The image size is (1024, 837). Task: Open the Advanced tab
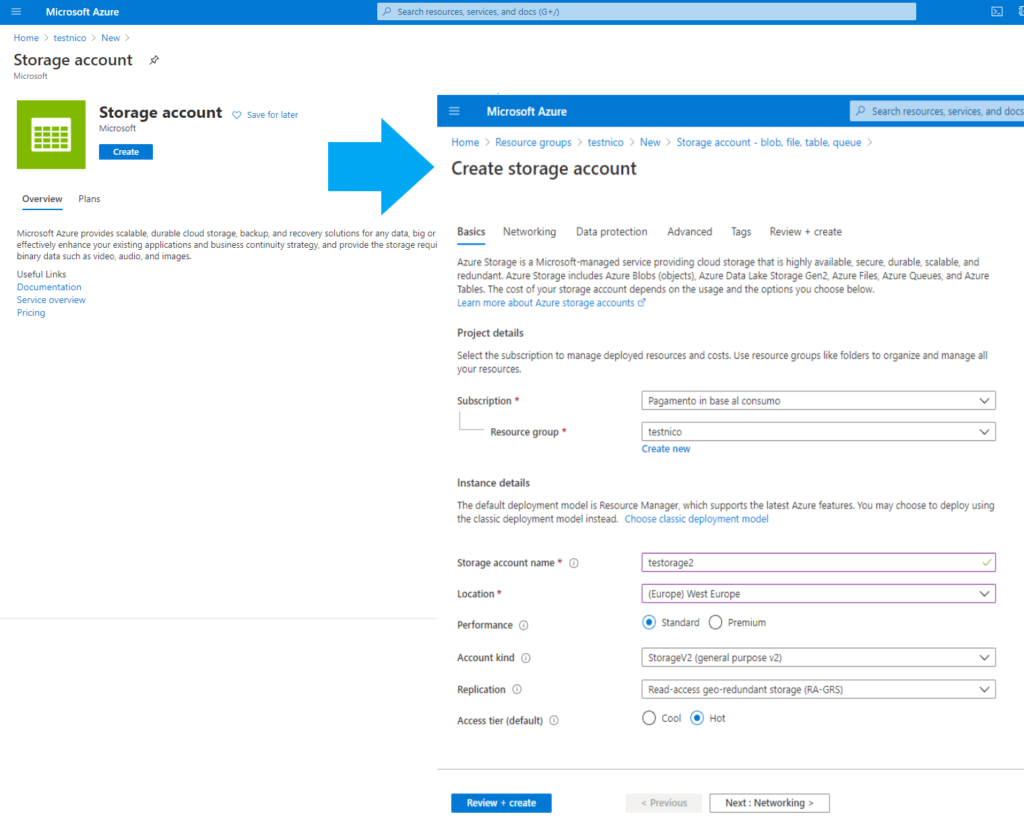point(689,232)
